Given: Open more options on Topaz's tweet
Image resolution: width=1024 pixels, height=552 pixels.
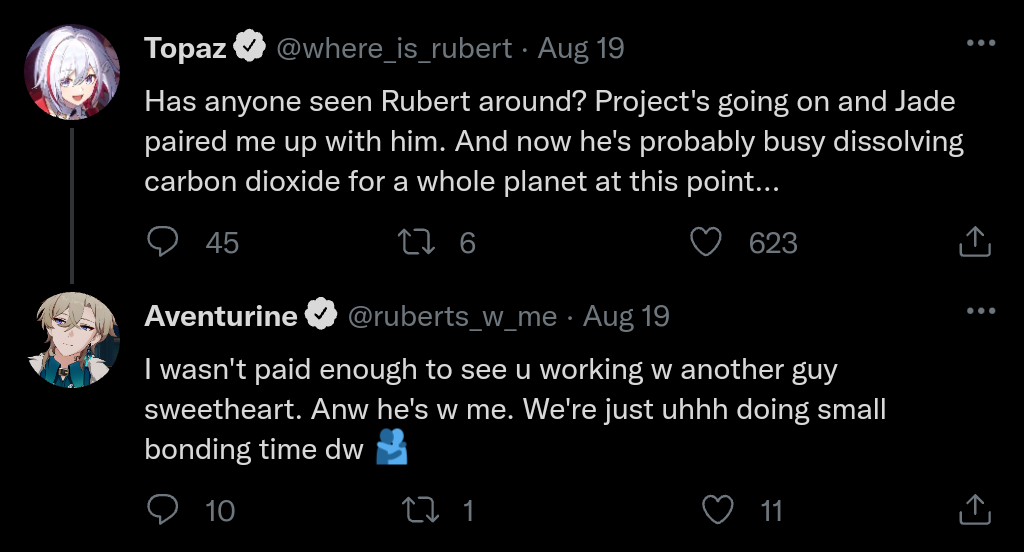Looking at the screenshot, I should tap(980, 43).
